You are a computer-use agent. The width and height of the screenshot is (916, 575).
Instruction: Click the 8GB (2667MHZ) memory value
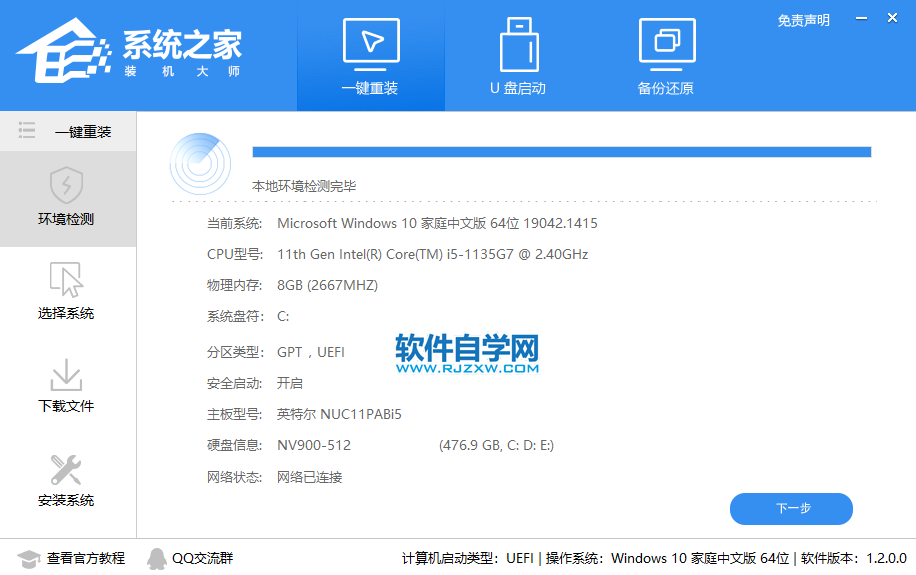click(x=327, y=285)
